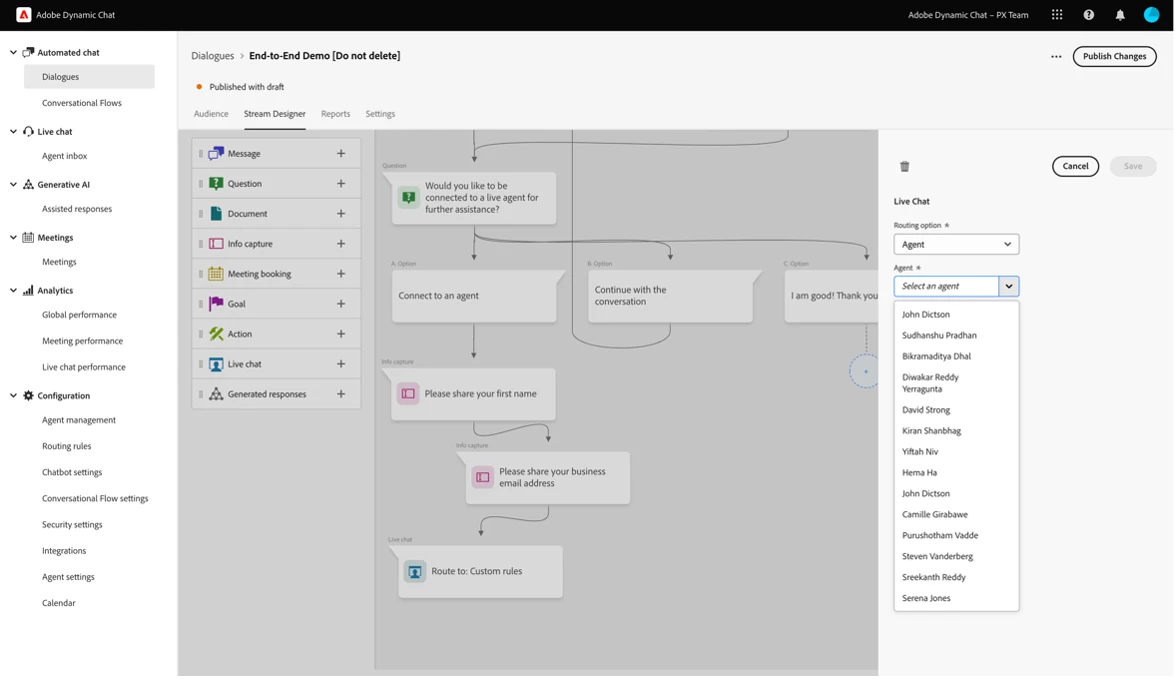Image resolution: width=1176 pixels, height=681 pixels.
Task: Open Agent management in sidebar
Action: click(79, 420)
